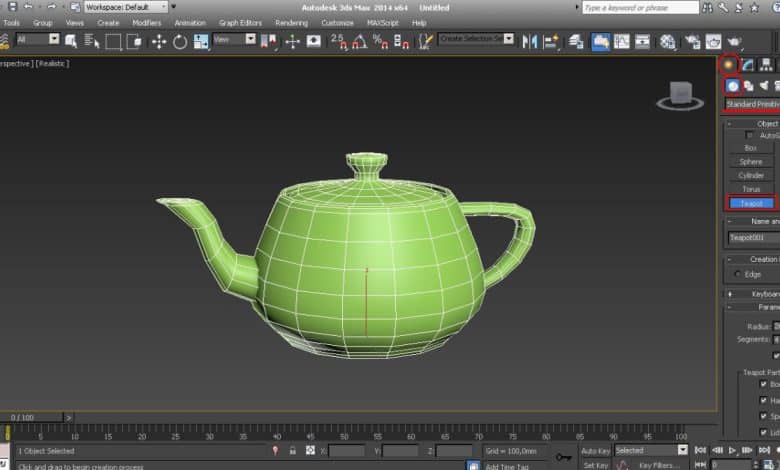Click Use Pivot Point Center icon
780x470 pixels.
(269, 41)
